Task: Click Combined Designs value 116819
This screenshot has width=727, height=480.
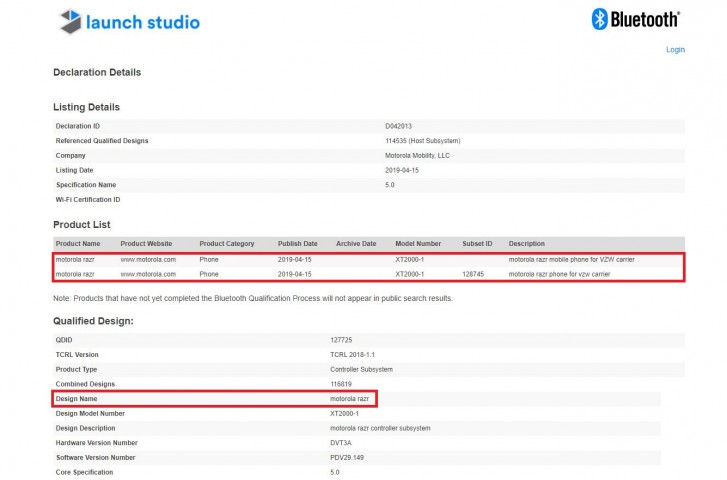Action: coord(341,384)
